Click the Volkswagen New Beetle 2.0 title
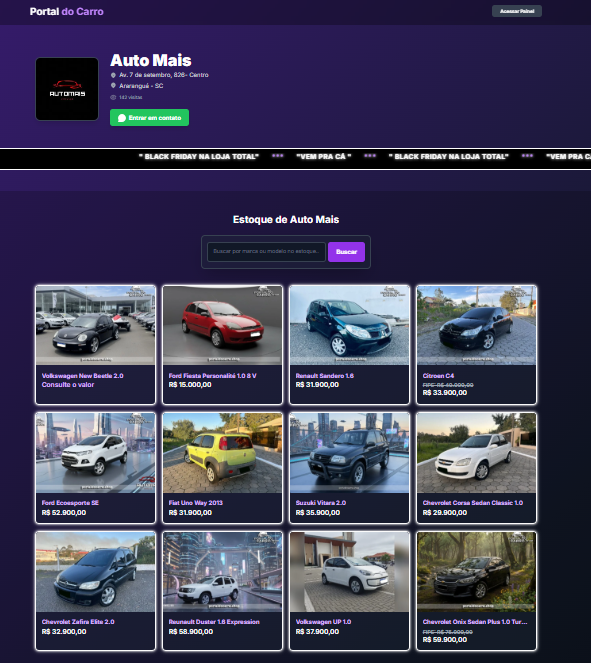Screen dimensions: 591x663 pyautogui.click(x=82, y=375)
